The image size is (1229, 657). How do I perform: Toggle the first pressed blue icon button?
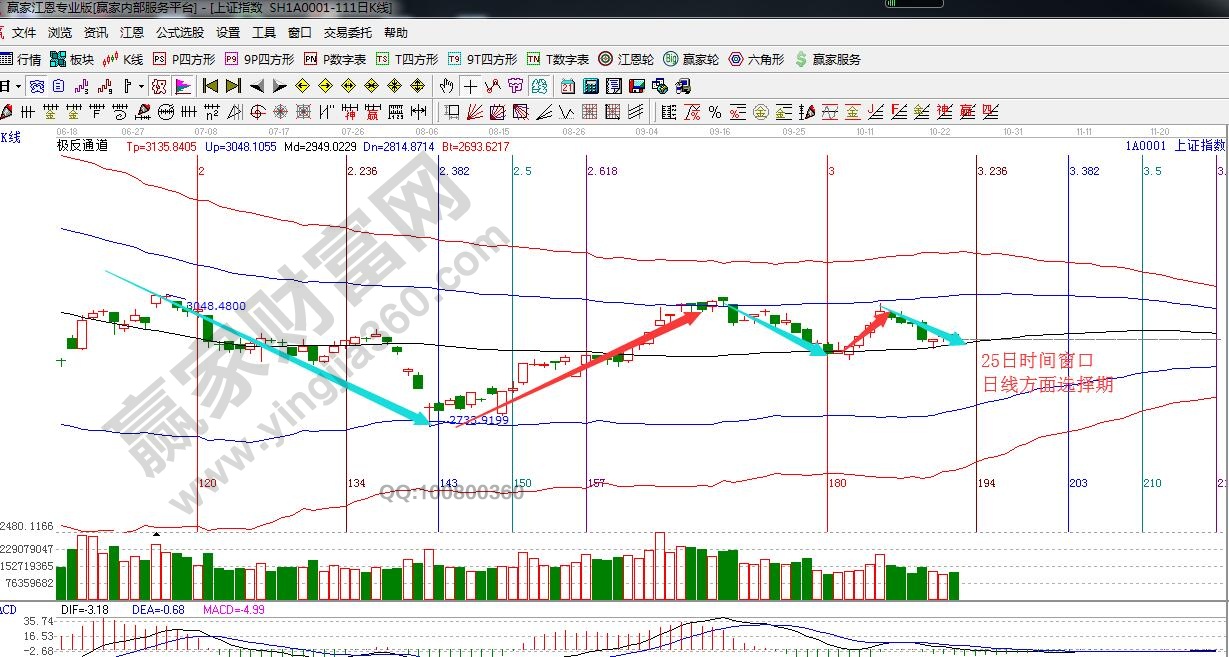(x=37, y=86)
